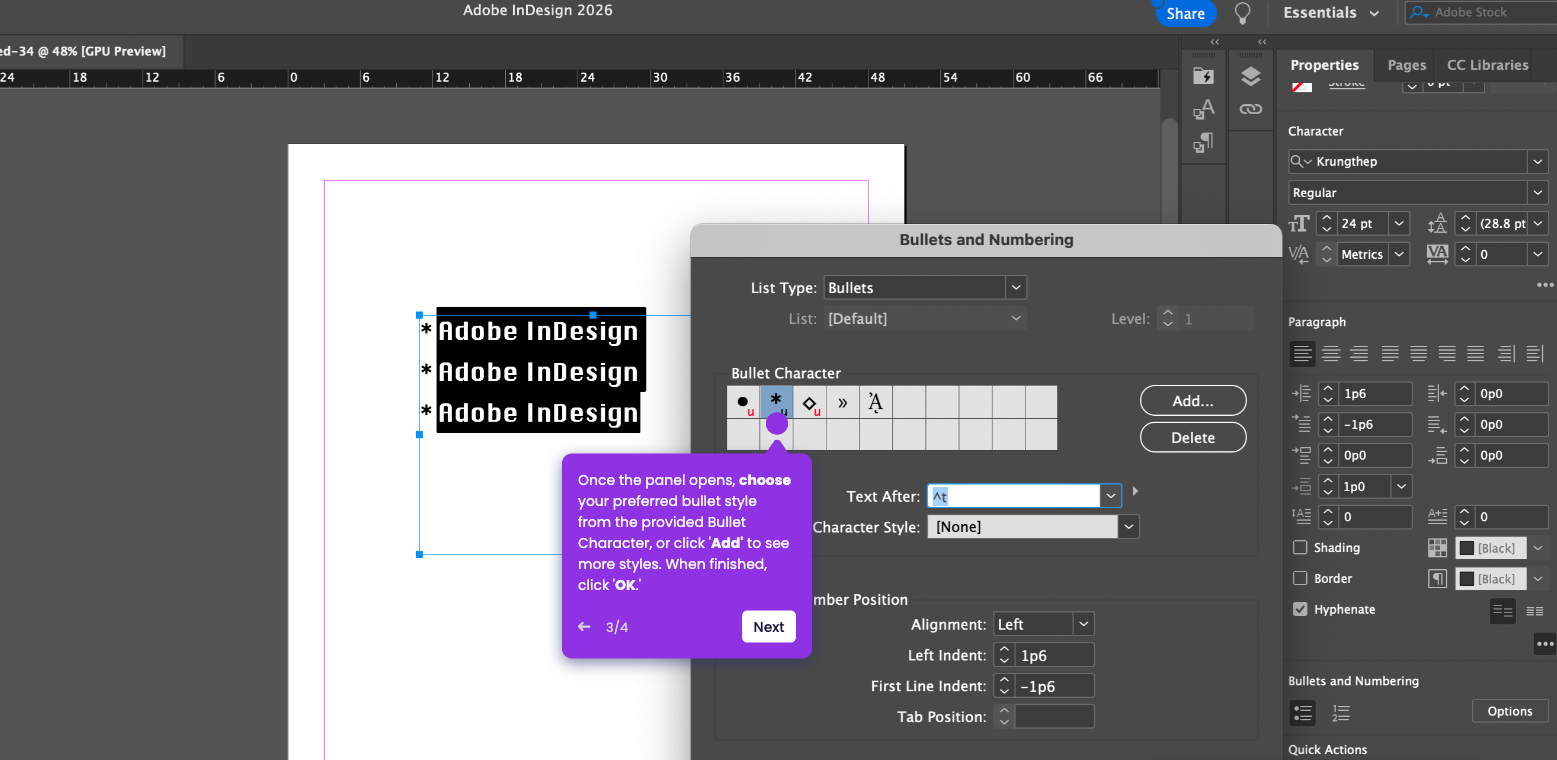Click Next in the tutorial popup
Viewport: 1557px width, 760px height.
[768, 627]
